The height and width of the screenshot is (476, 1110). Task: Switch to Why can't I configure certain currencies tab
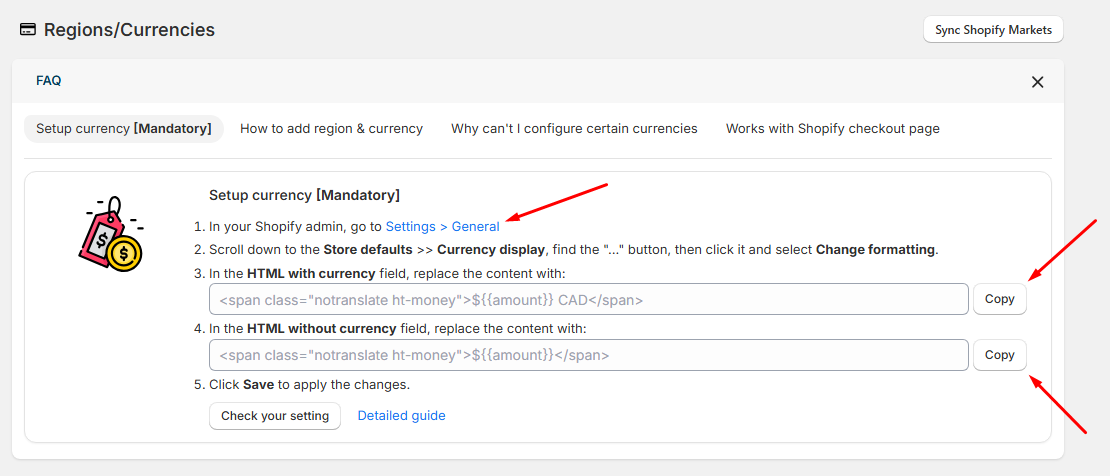tap(574, 129)
